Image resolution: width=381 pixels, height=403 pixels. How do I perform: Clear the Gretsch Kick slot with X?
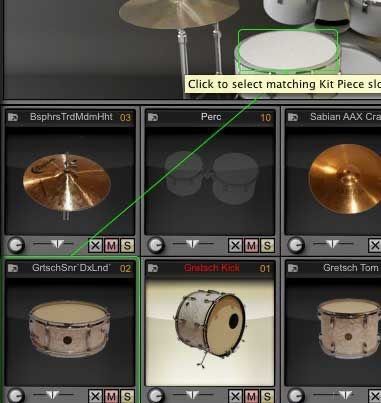click(235, 396)
